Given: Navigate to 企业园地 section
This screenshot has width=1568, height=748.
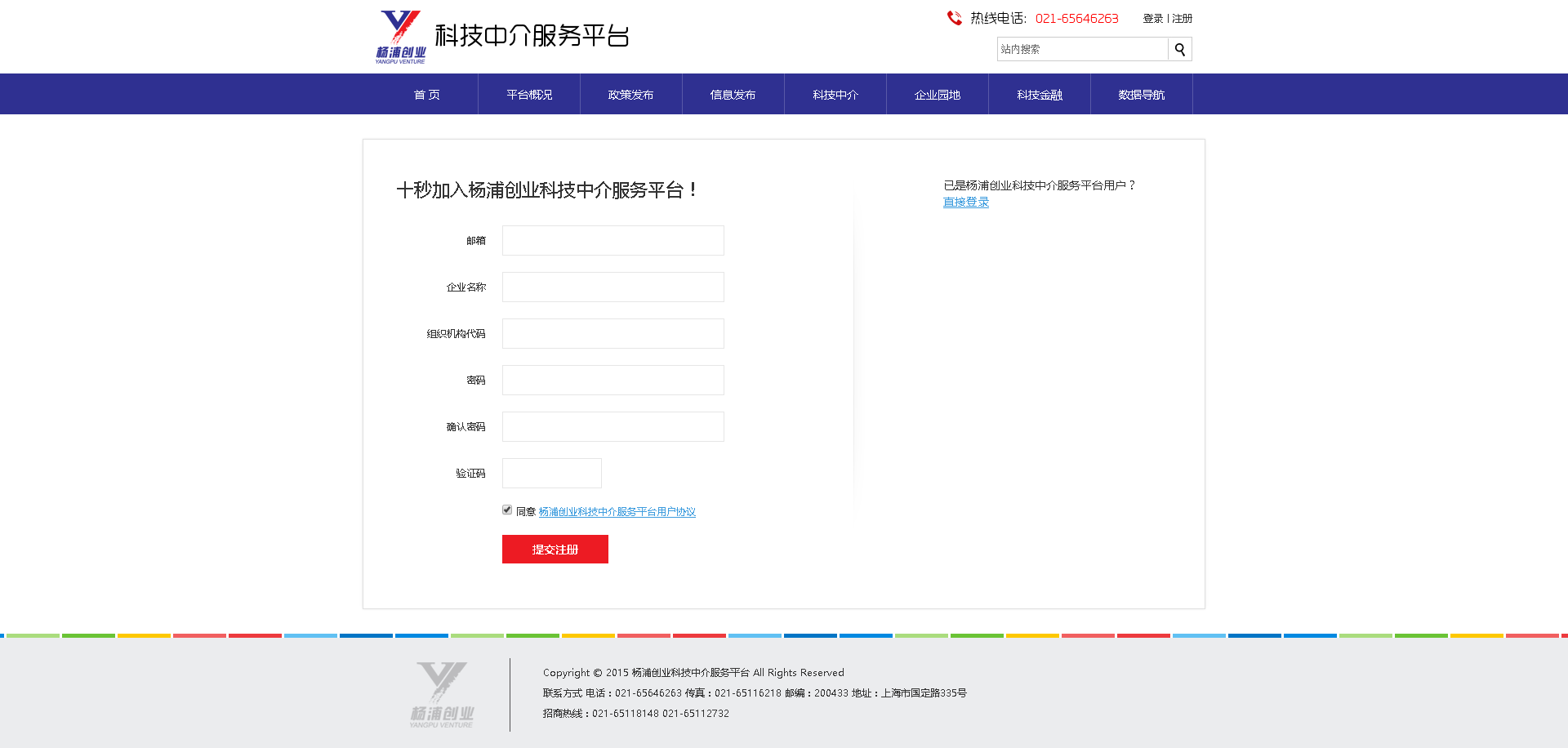Looking at the screenshot, I should point(937,95).
